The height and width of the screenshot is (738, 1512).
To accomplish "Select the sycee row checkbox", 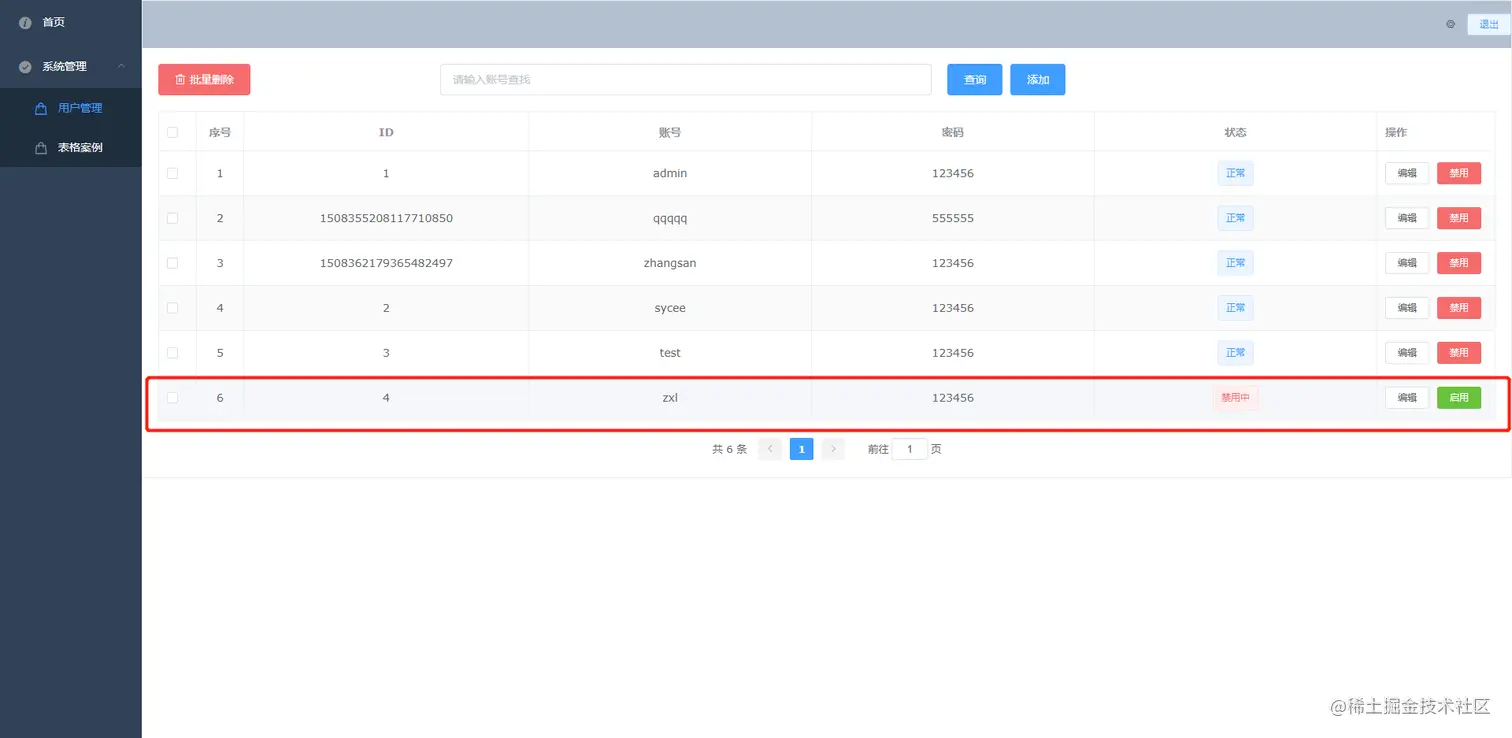I will (x=173, y=308).
